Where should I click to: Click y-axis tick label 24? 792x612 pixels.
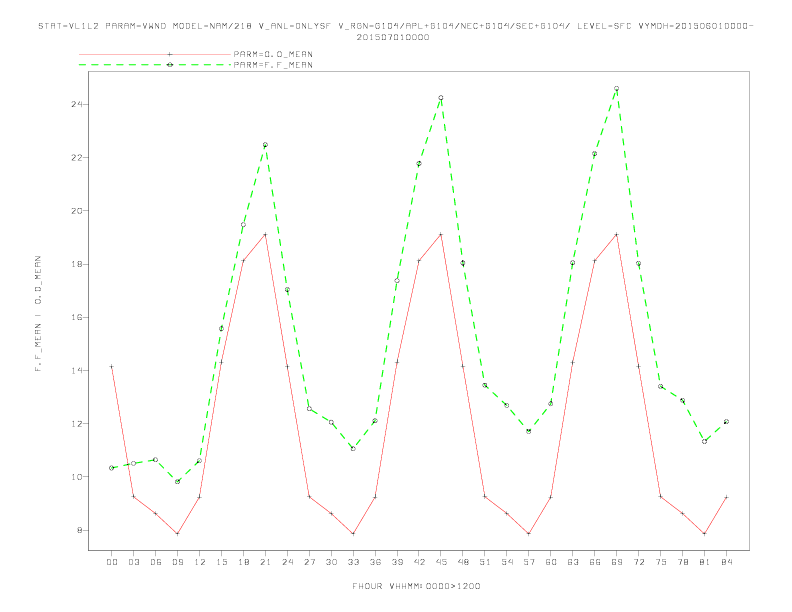(x=77, y=105)
